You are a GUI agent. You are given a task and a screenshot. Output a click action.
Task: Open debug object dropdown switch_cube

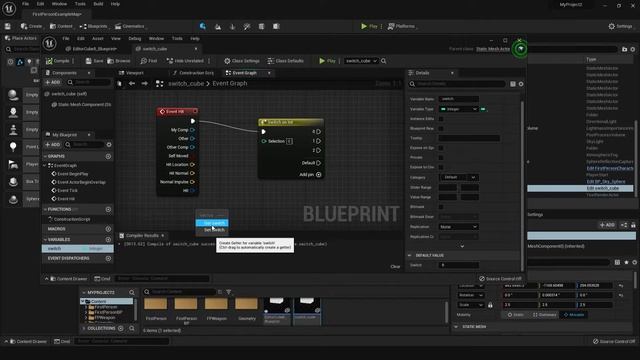point(361,61)
